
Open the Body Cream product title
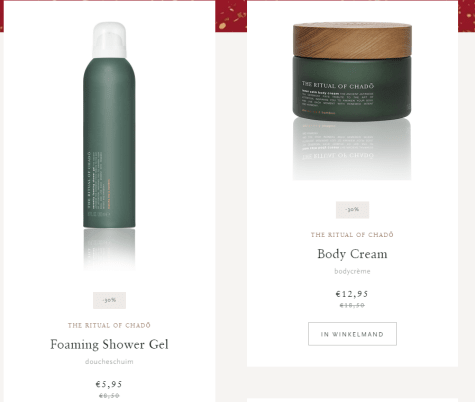click(x=352, y=254)
